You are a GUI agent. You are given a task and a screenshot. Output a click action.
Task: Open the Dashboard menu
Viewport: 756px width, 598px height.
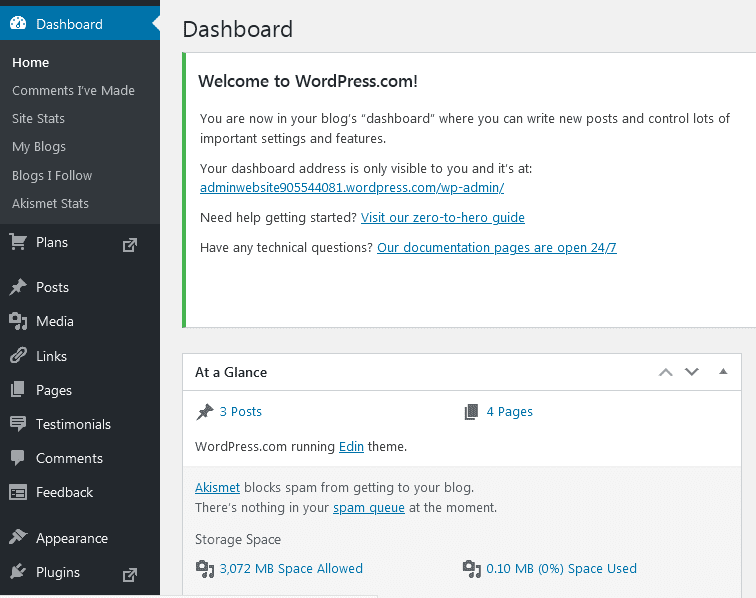tap(80, 24)
